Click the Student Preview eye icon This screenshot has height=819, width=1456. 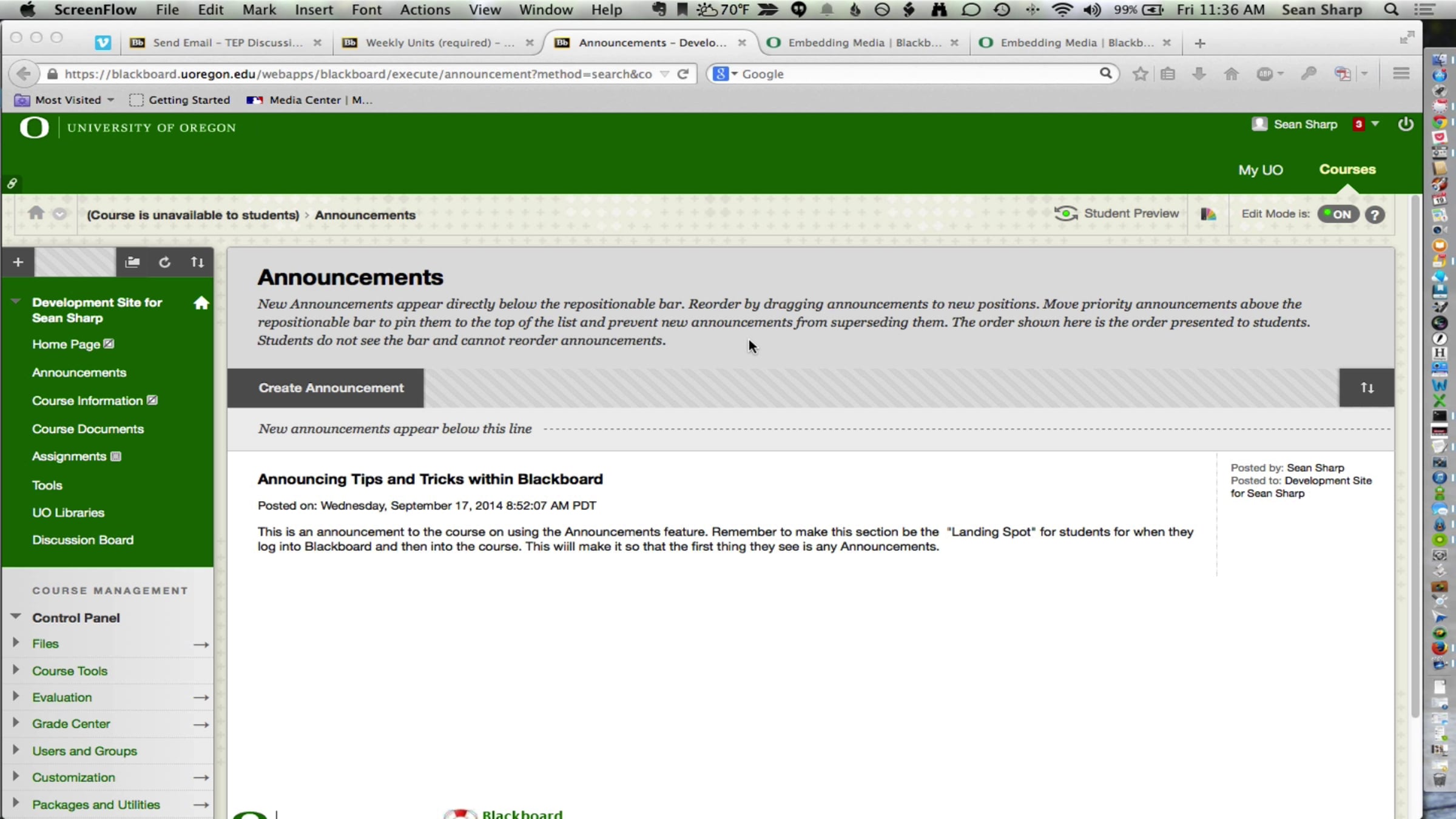tap(1066, 214)
